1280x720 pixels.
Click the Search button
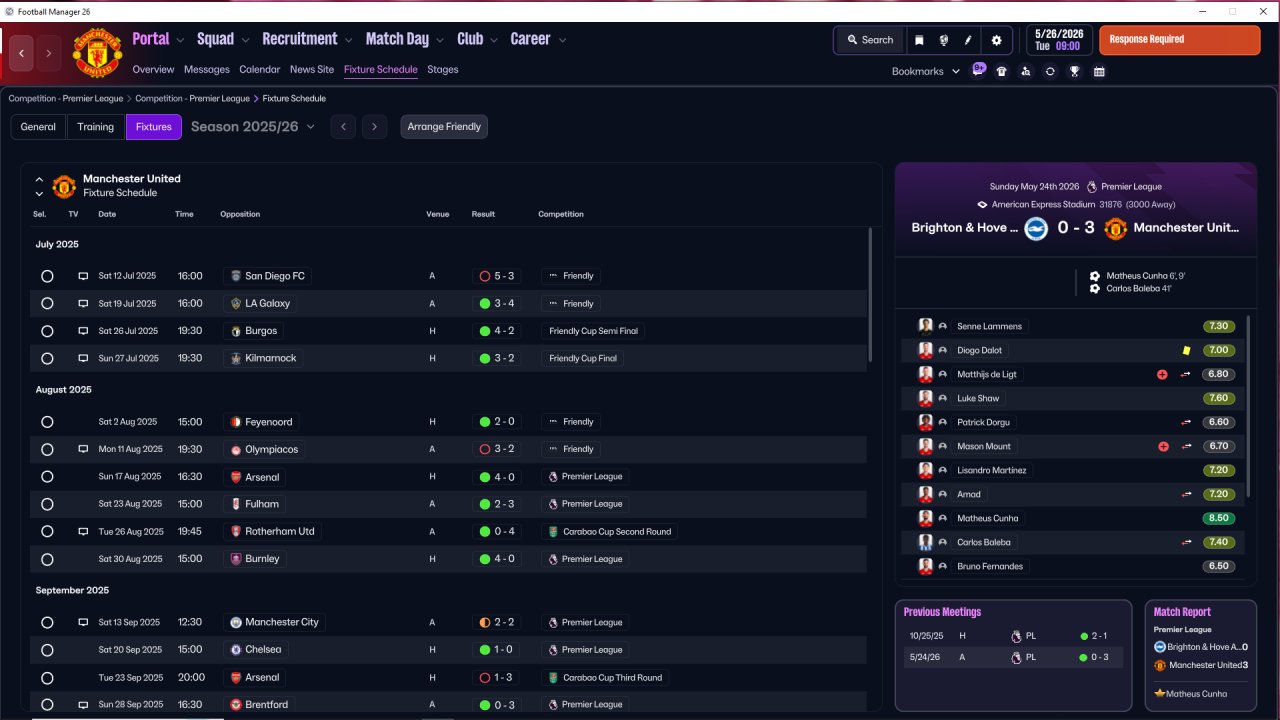tap(869, 40)
